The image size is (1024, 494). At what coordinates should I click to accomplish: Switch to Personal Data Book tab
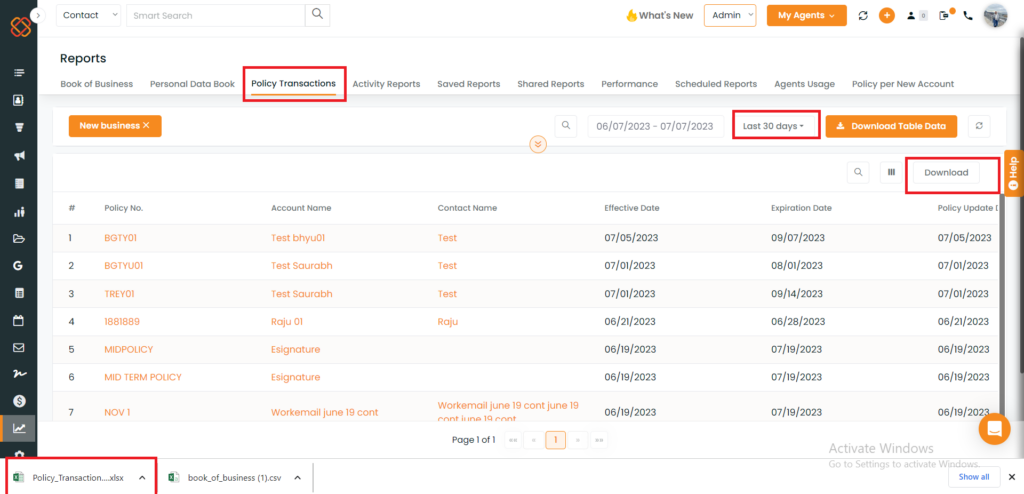pyautogui.click(x=193, y=84)
